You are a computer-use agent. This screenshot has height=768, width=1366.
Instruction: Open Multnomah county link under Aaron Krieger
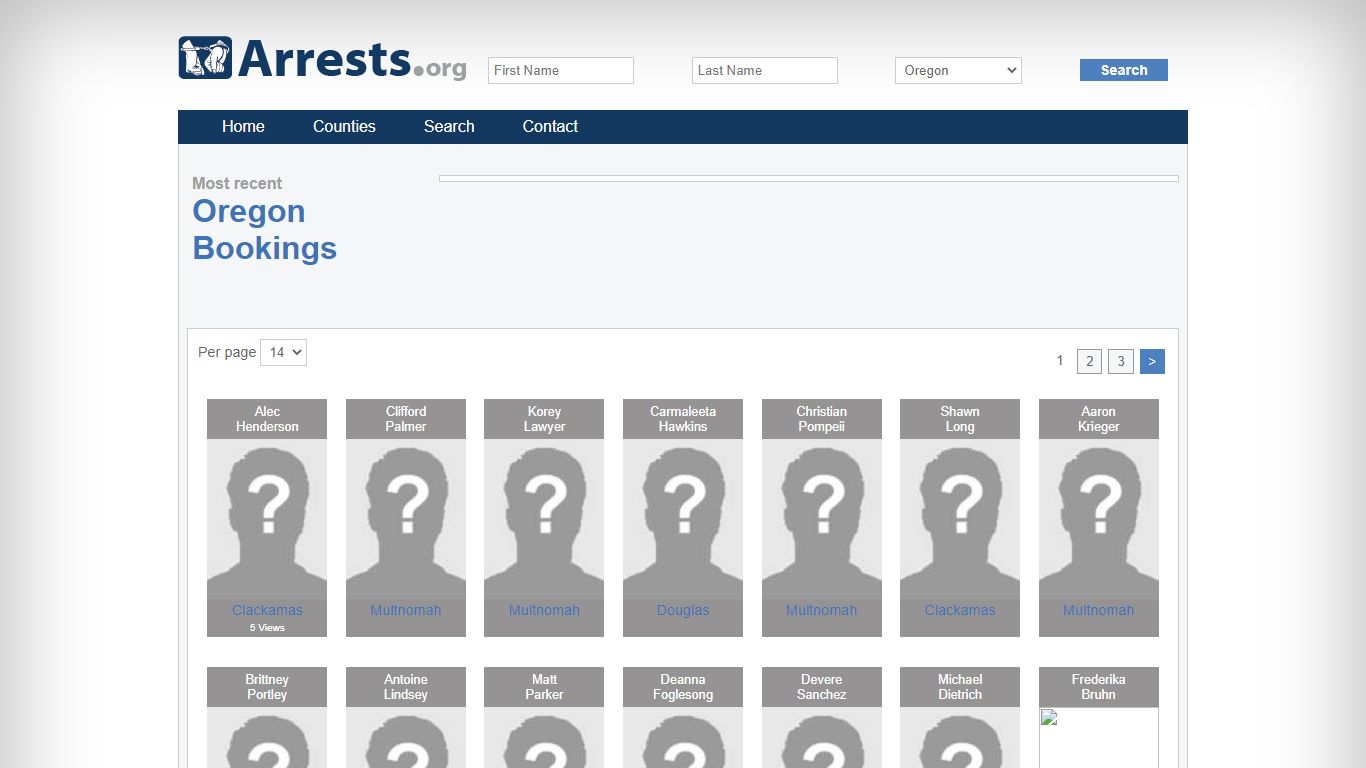pyautogui.click(x=1099, y=610)
